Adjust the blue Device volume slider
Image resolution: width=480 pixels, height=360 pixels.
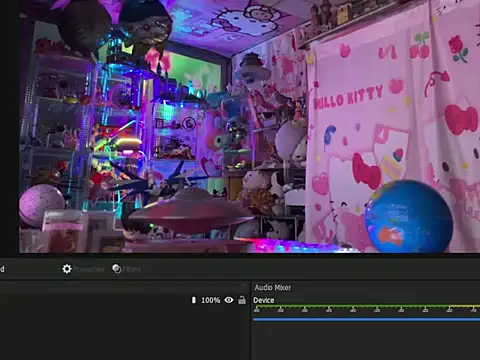pyautogui.click(x=366, y=320)
